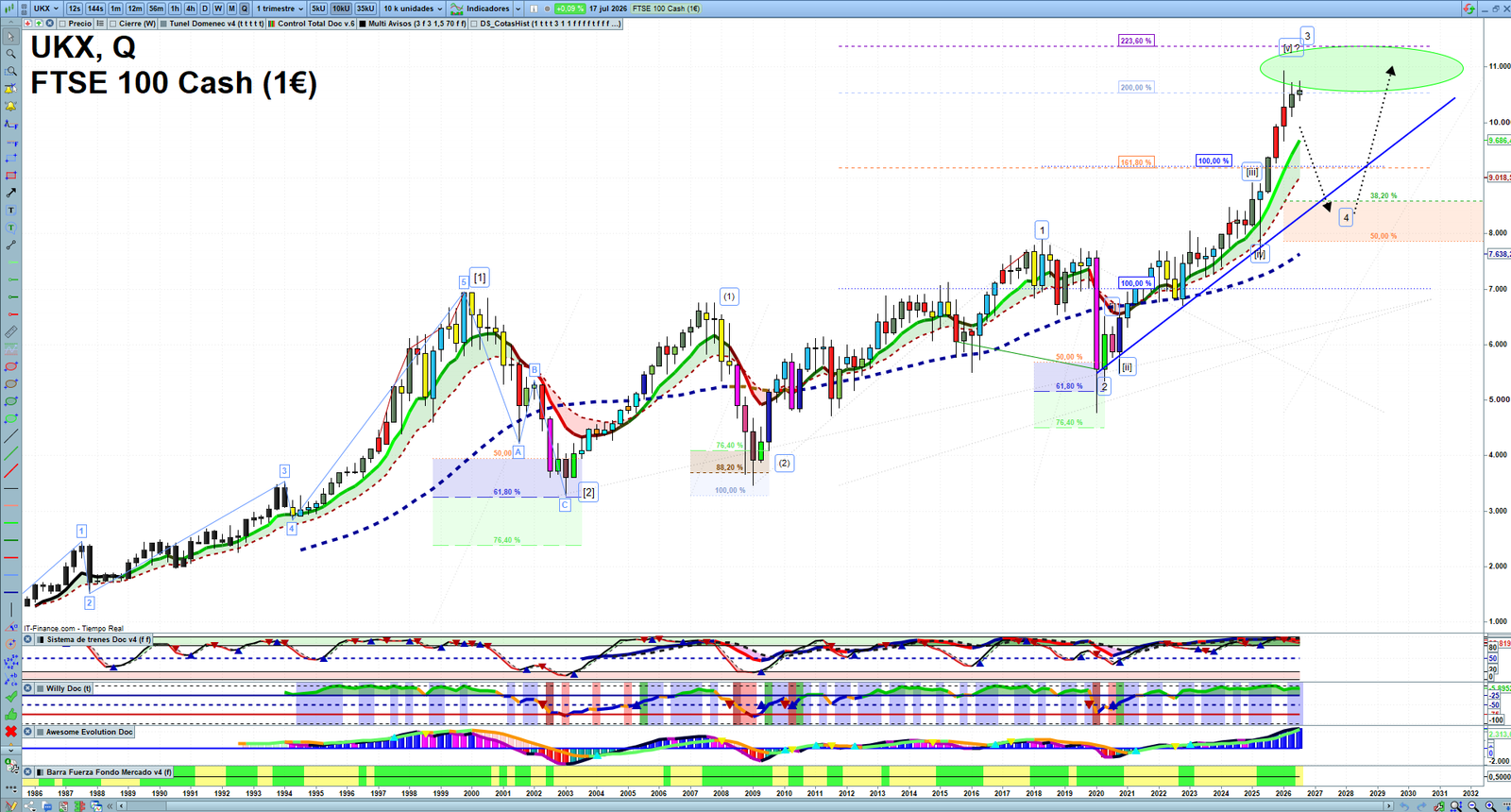The width and height of the screenshot is (1511, 812).
Task: Set history to 10kU units
Action: (340, 8)
